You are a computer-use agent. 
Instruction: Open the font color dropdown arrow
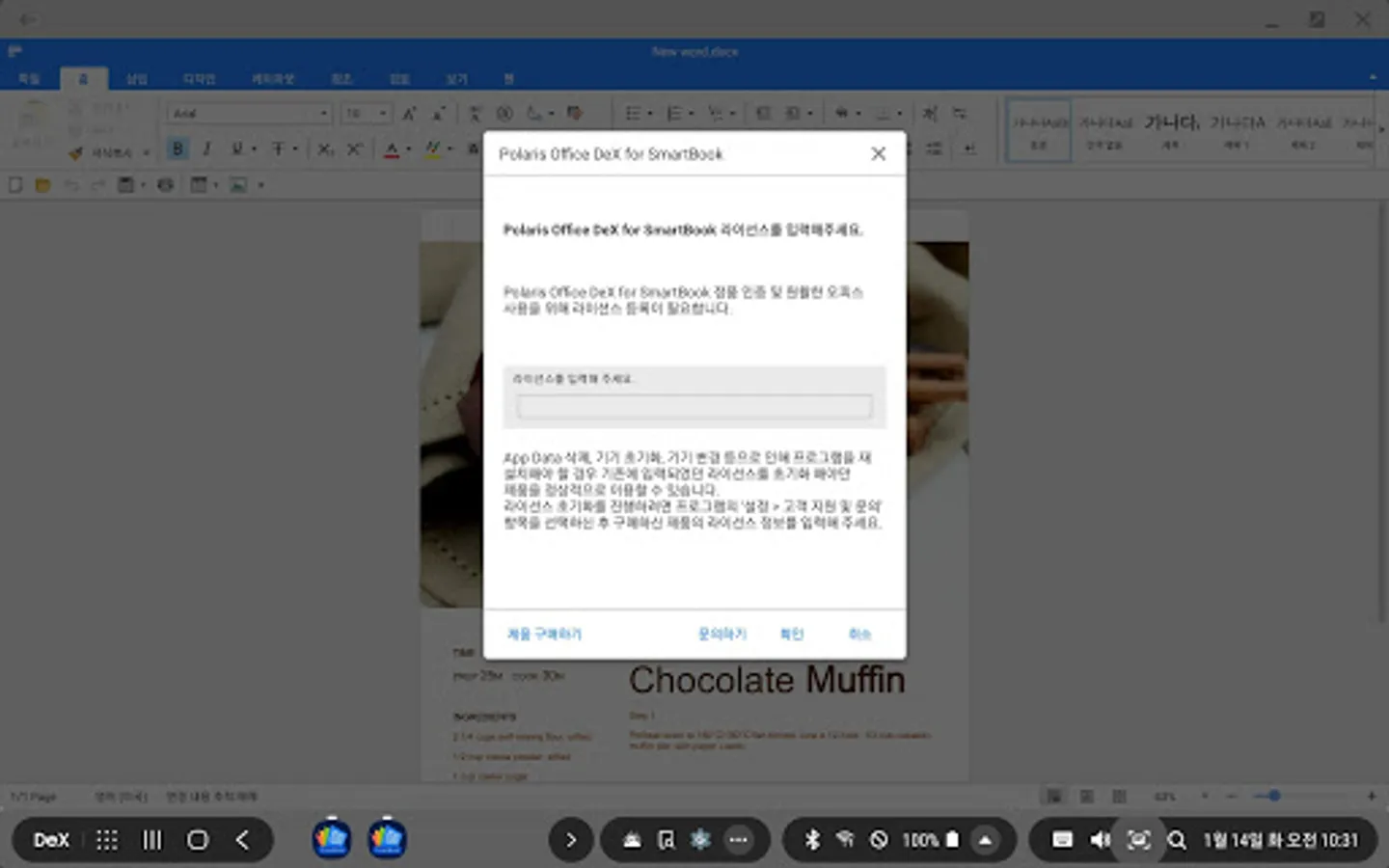(409, 149)
